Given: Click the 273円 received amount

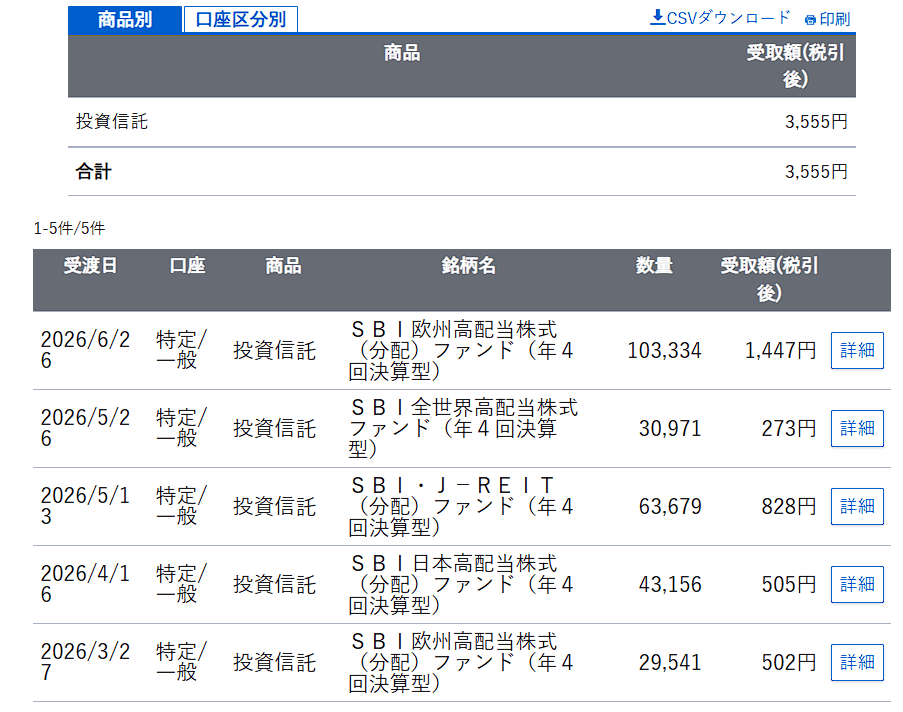Looking at the screenshot, I should 789,429.
